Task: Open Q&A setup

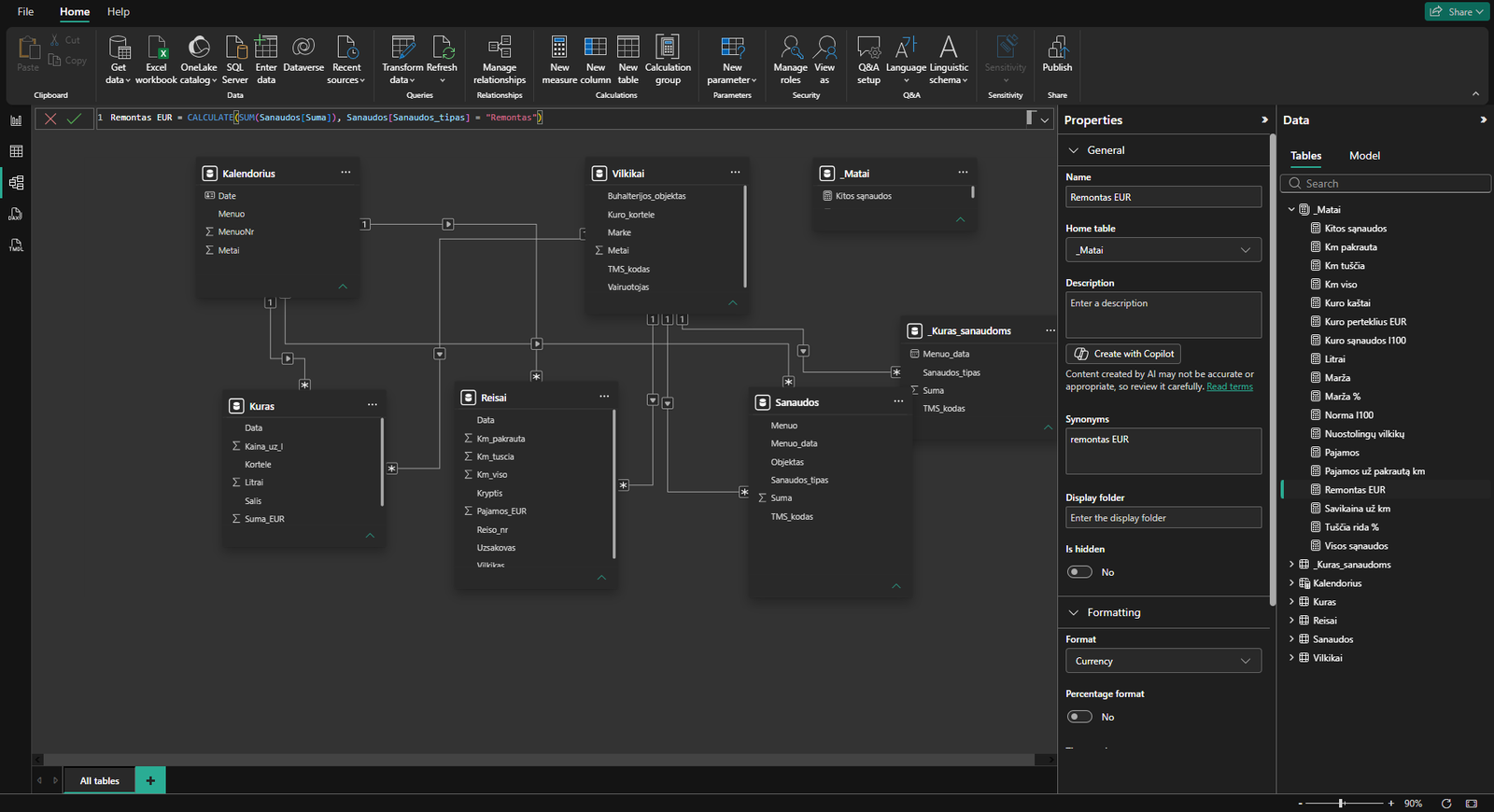Action: [868, 60]
